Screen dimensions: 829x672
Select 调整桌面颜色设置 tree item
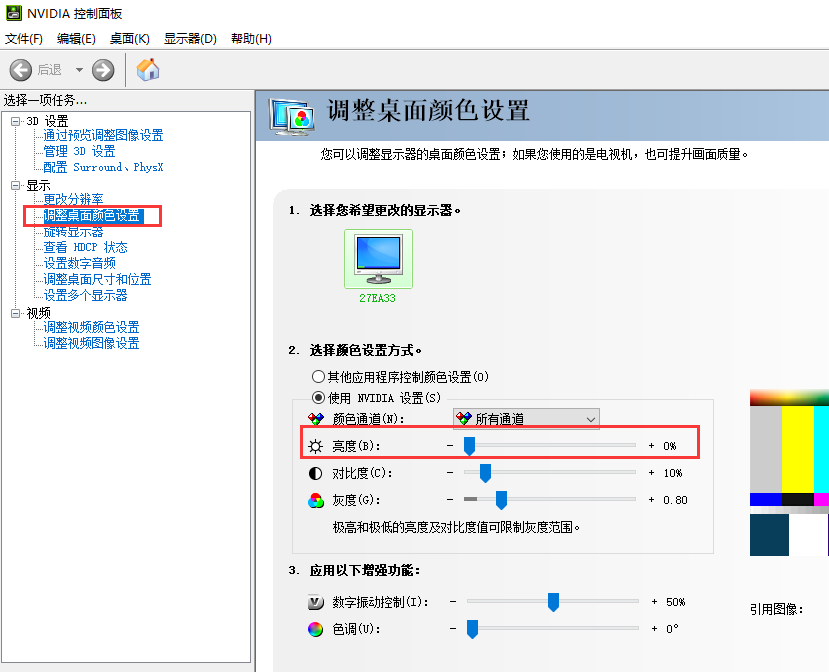tap(91, 215)
